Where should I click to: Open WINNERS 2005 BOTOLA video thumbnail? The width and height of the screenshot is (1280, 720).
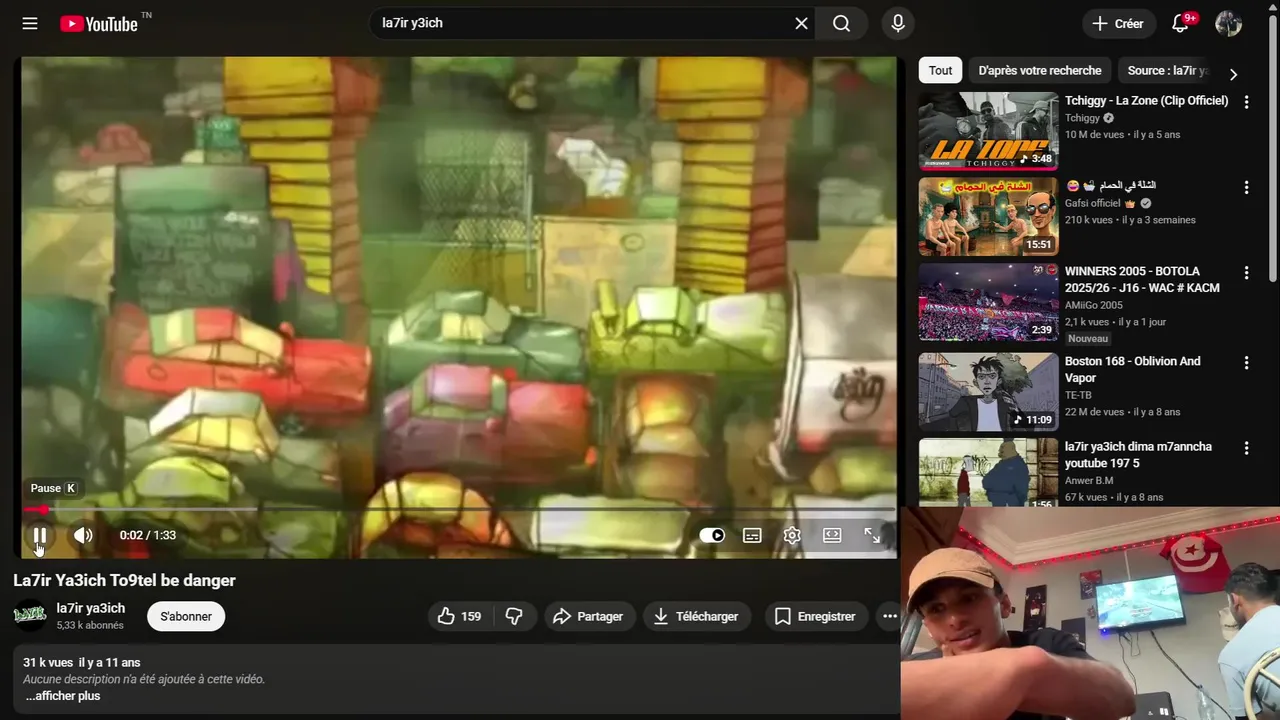click(988, 302)
